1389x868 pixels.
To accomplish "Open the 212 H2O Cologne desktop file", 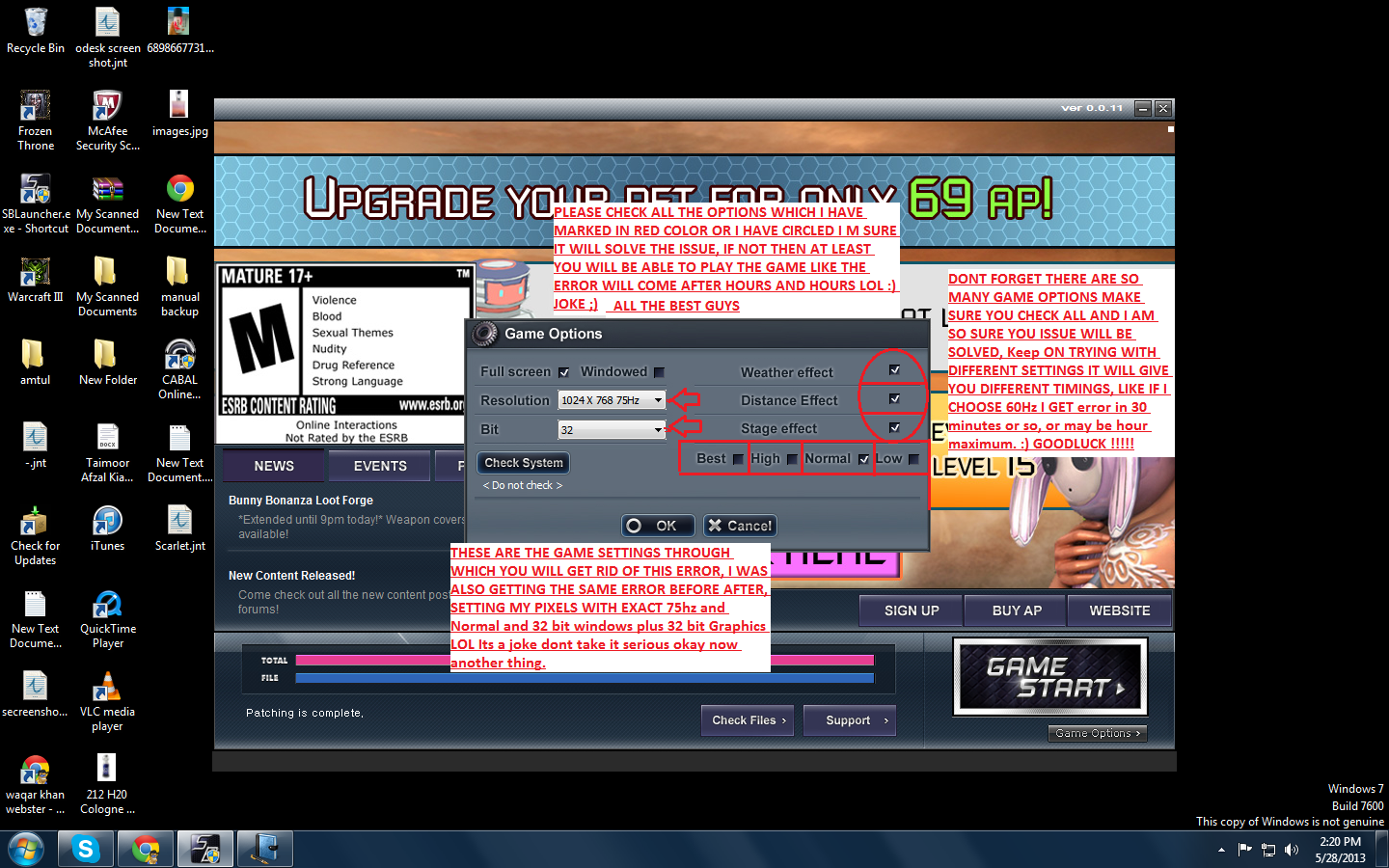I will tap(108, 784).
